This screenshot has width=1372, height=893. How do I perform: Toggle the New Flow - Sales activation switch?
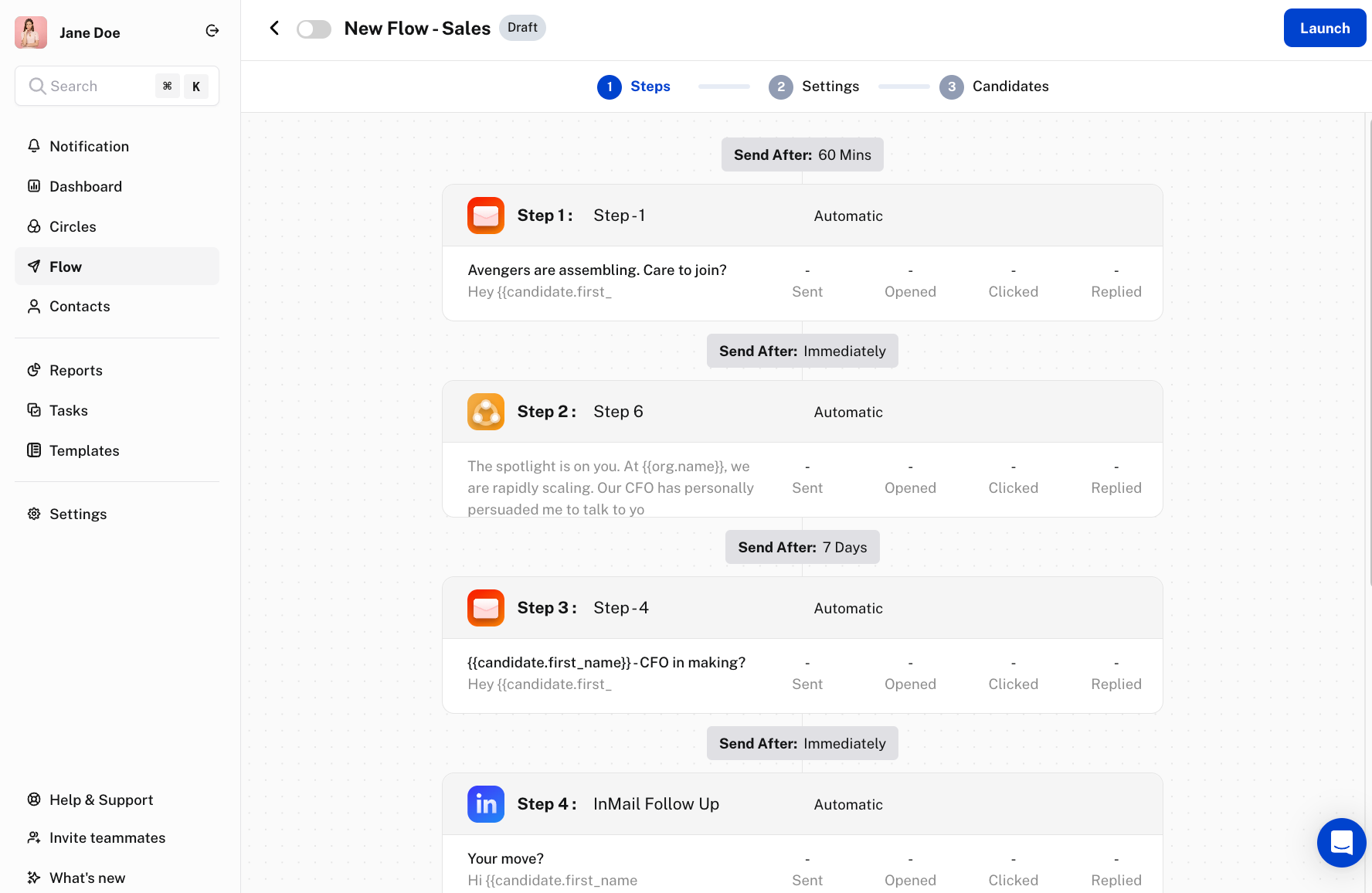click(314, 29)
